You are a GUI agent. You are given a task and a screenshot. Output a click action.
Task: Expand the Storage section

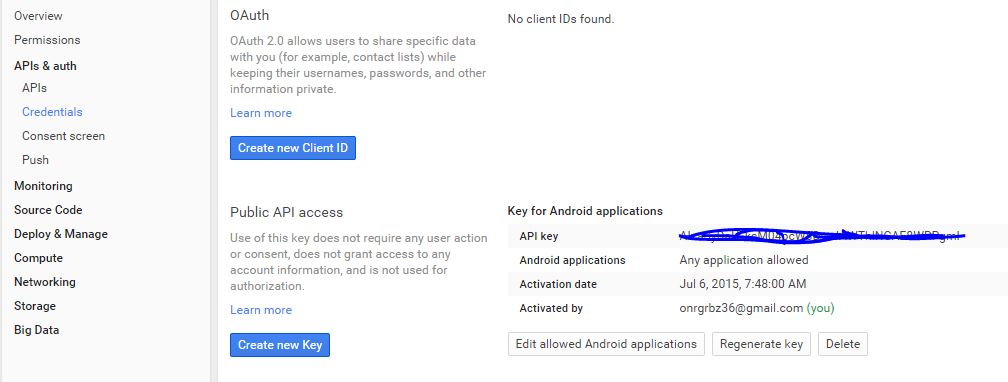click(x=35, y=306)
